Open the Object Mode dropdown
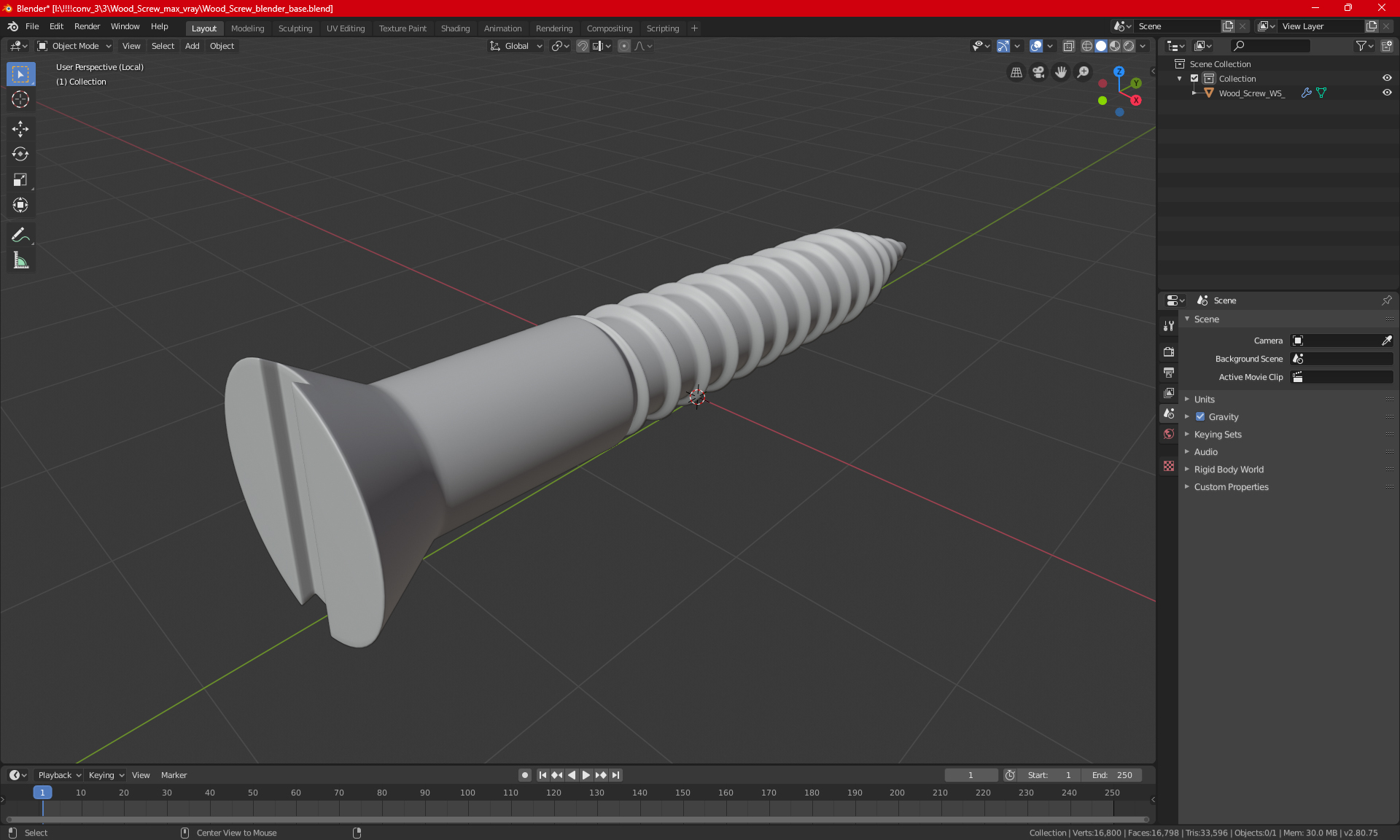Viewport: 1400px width, 840px height. [74, 46]
